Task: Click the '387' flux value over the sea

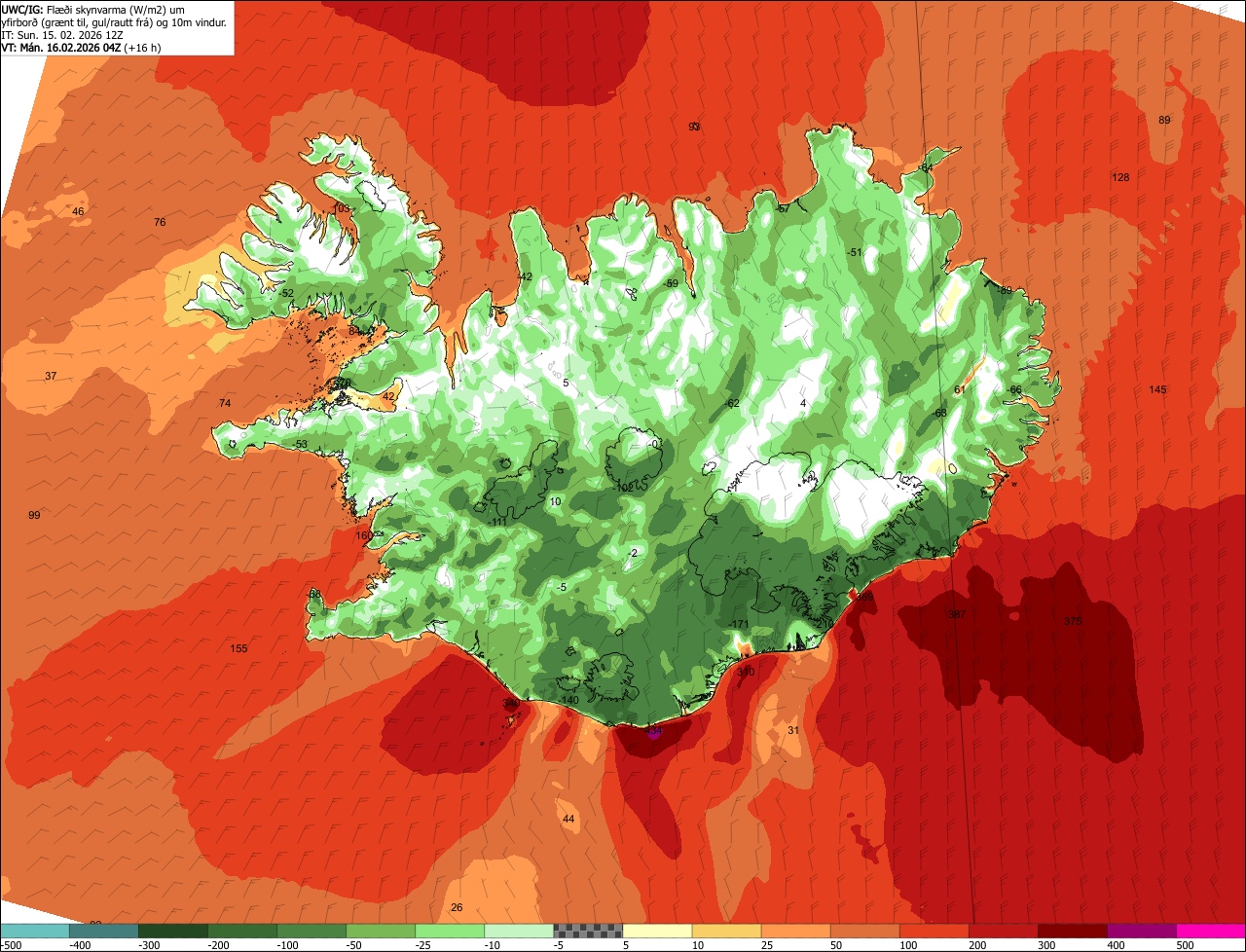Action: [957, 614]
